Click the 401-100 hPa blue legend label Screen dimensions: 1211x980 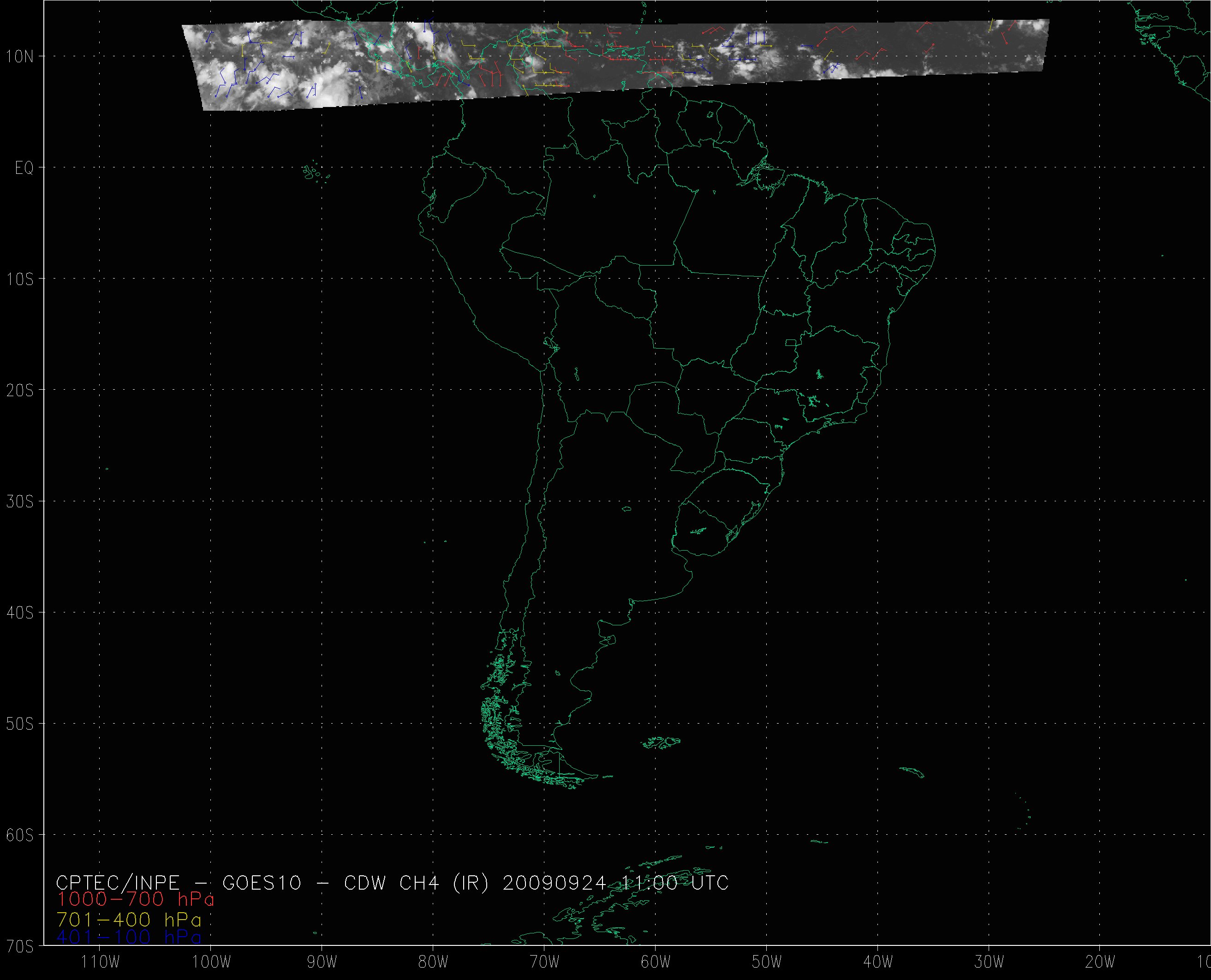[129, 938]
